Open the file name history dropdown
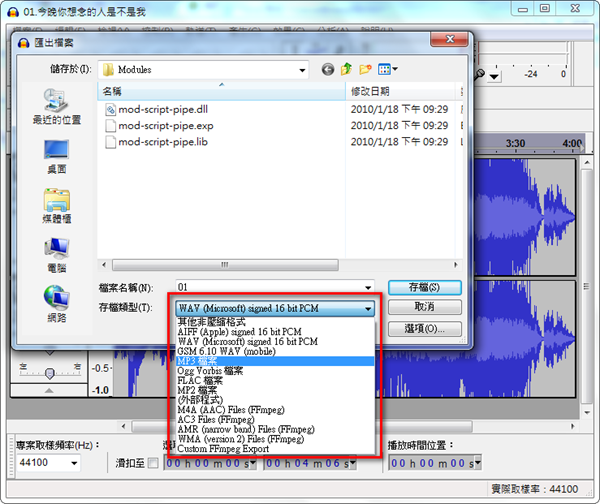600x504 pixels. 368,287
